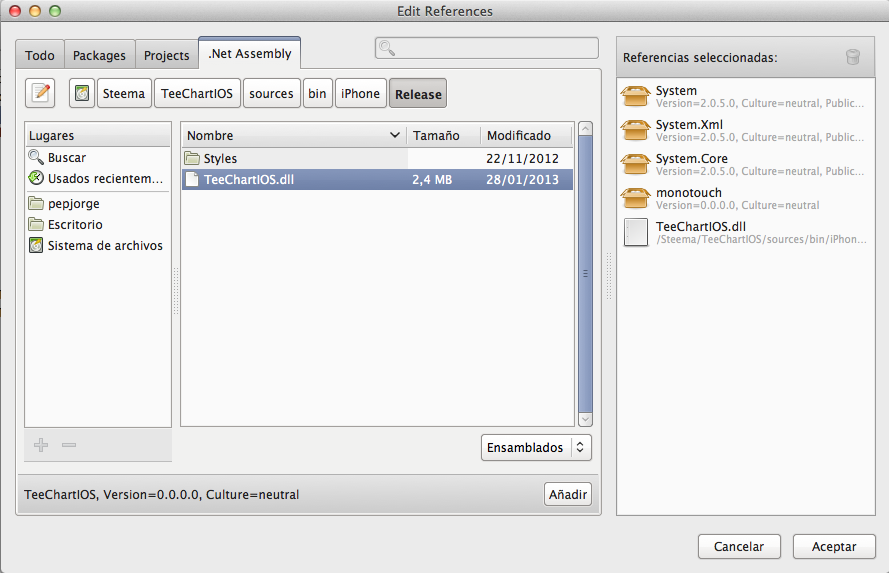889x573 pixels.
Task: Select the .Net Assembly tab
Action: tap(249, 53)
